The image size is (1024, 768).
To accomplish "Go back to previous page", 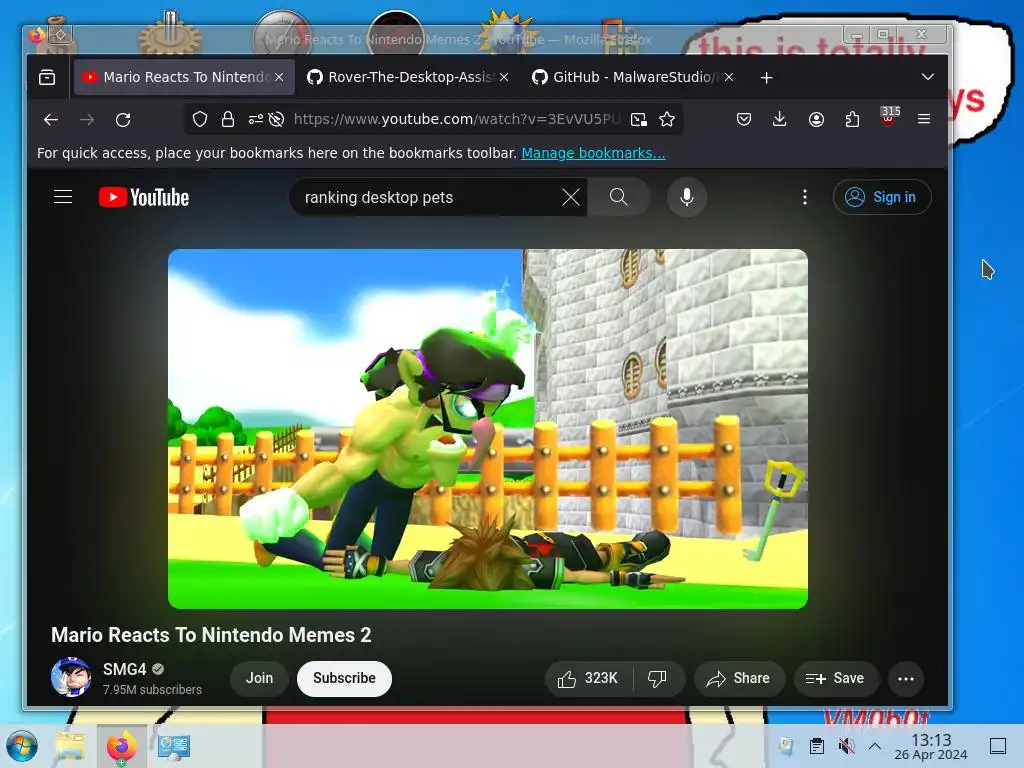I will [x=51, y=120].
